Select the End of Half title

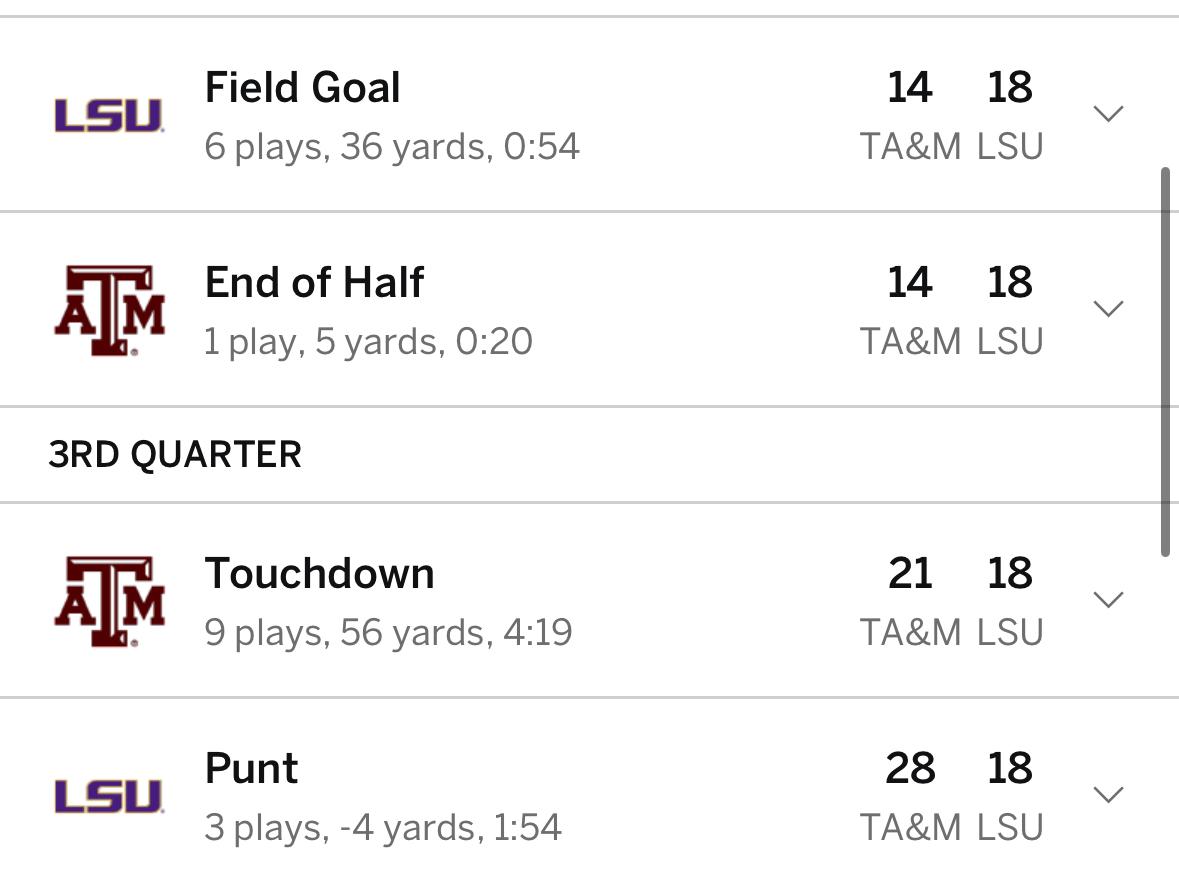[x=314, y=283]
